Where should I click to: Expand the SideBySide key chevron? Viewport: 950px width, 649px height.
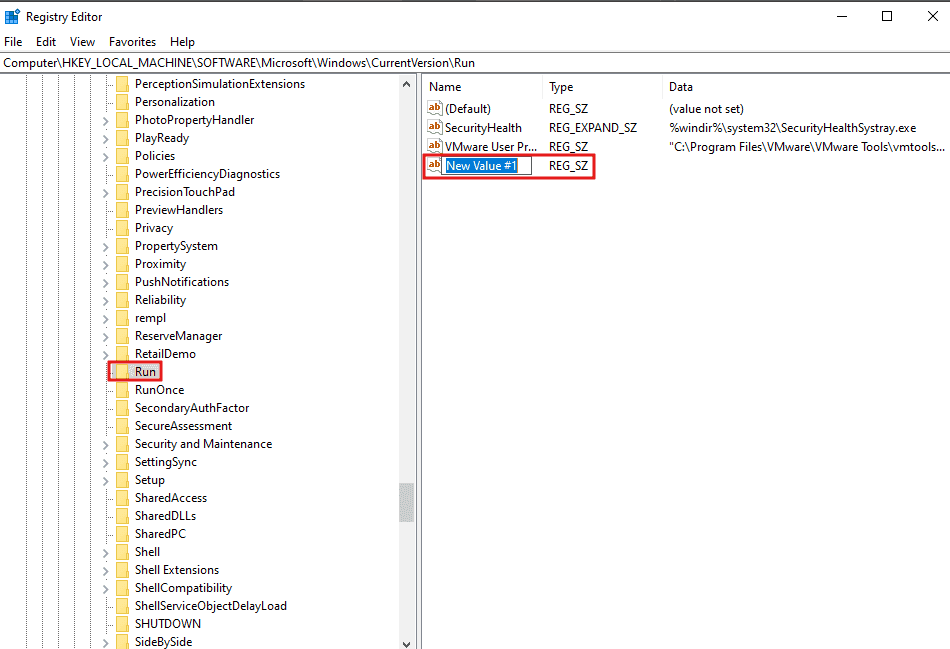coord(105,643)
